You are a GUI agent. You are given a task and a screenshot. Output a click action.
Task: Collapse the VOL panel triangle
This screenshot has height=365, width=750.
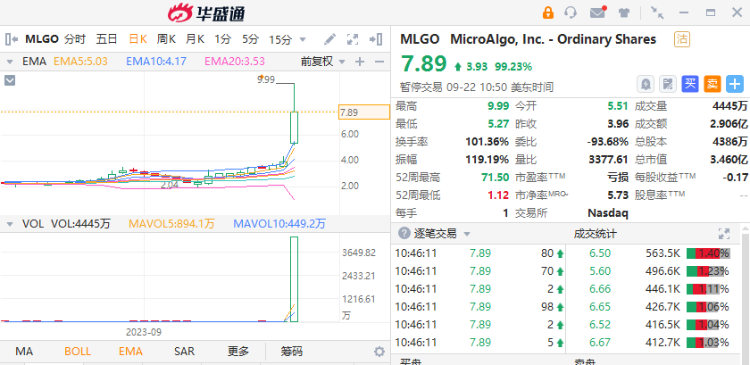pyautogui.click(x=9, y=224)
